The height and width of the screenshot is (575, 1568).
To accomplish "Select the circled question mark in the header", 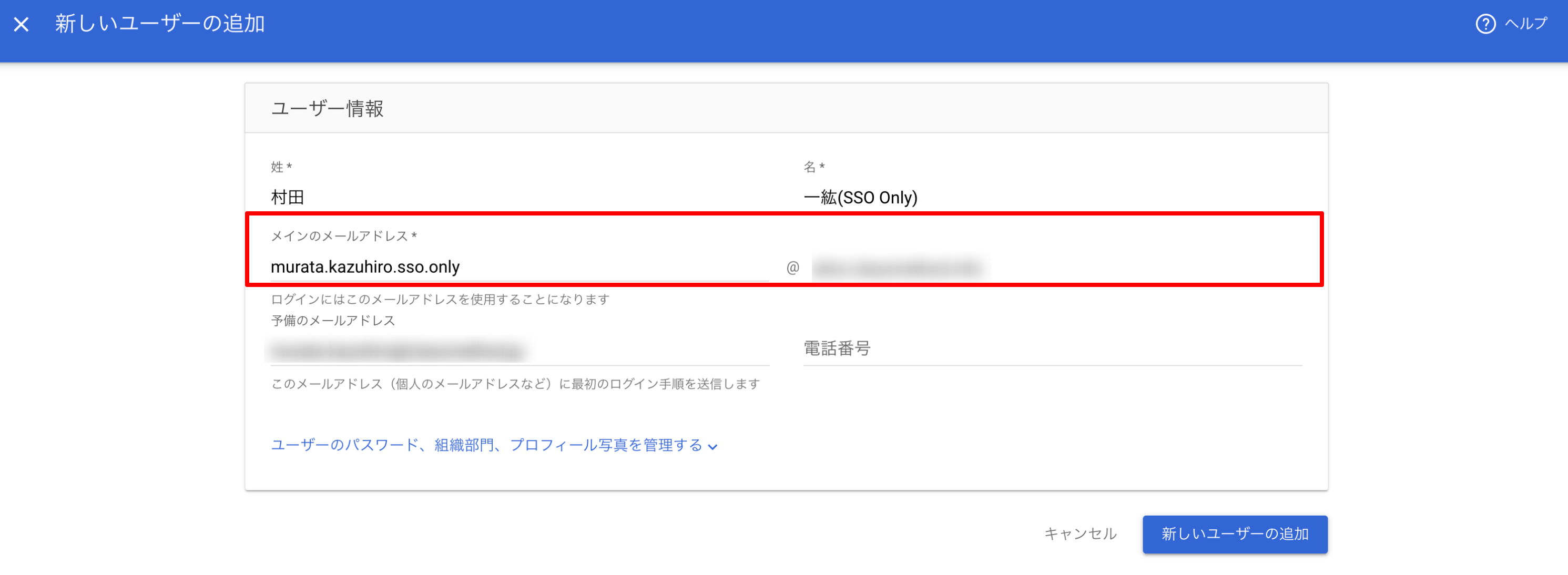I will (1485, 24).
